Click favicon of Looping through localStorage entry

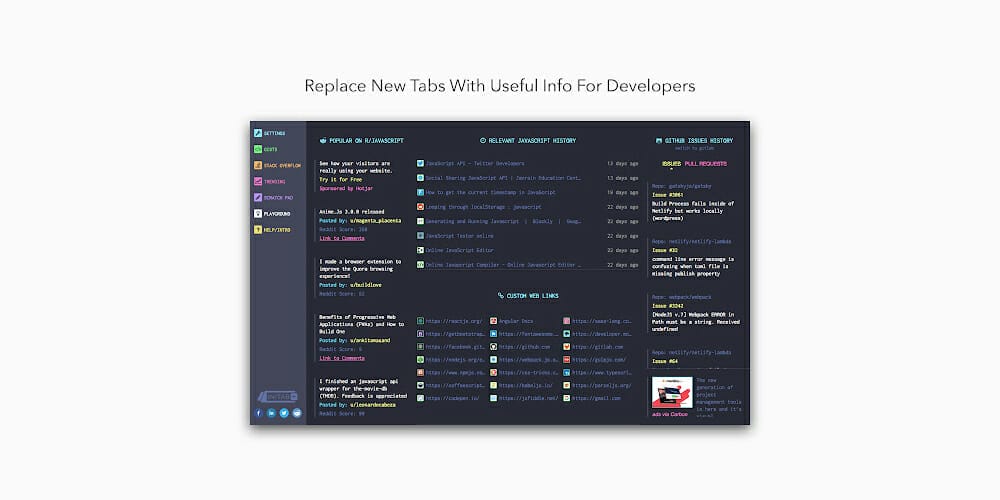click(x=420, y=207)
